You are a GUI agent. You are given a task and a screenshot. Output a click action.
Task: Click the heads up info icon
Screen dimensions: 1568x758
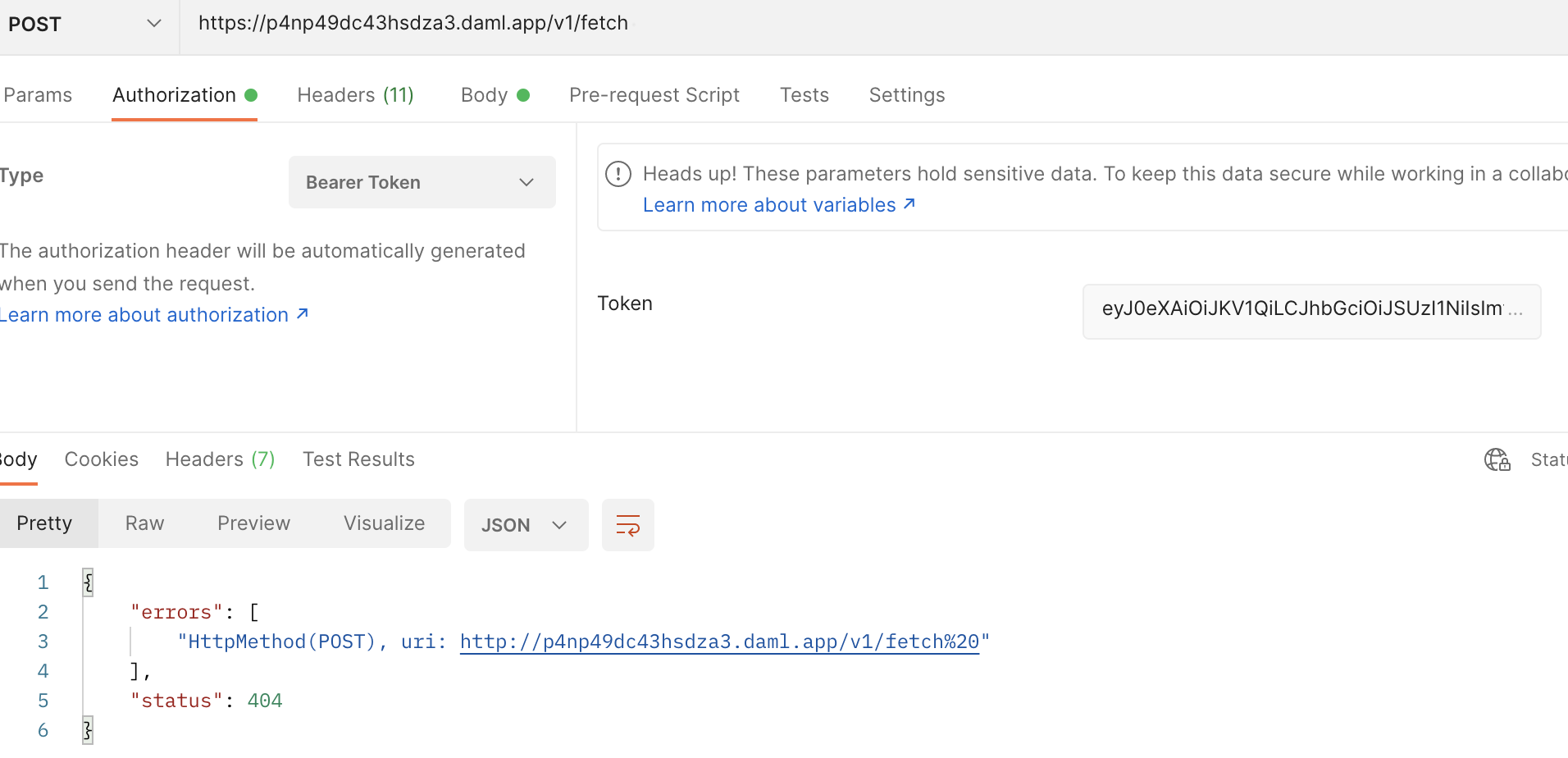(618, 174)
